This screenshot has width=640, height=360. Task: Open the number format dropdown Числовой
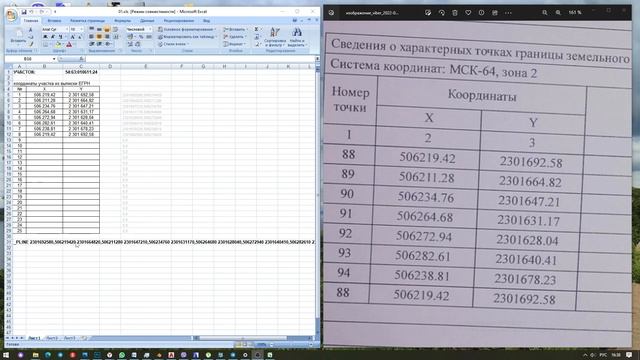point(150,29)
